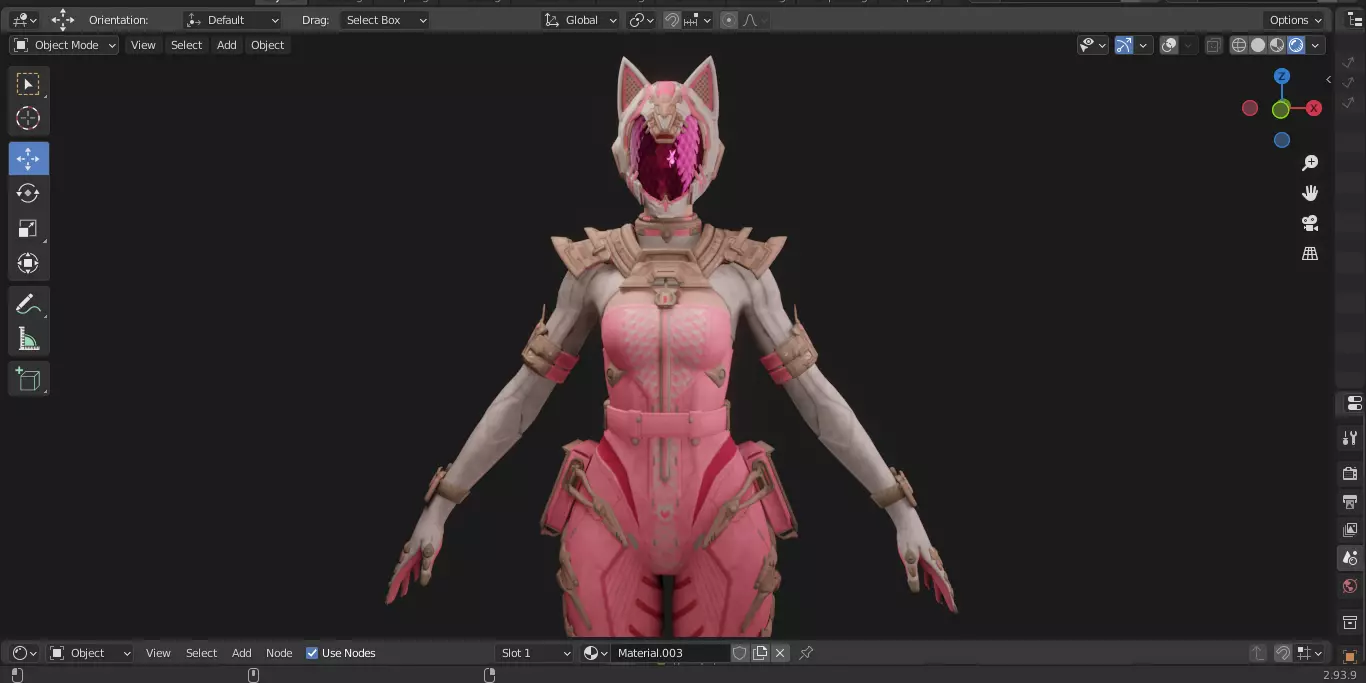Open the Orientation Default dropdown
The height and width of the screenshot is (683, 1366).
(233, 20)
